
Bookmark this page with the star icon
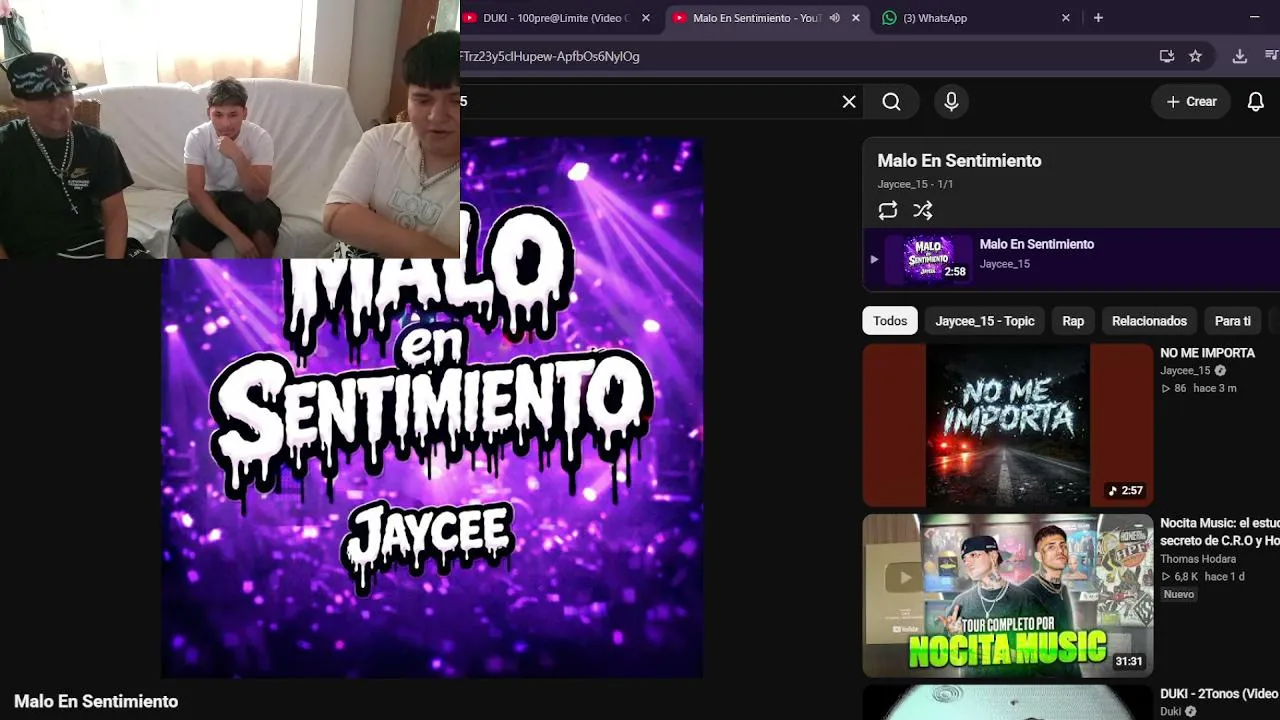(1195, 56)
